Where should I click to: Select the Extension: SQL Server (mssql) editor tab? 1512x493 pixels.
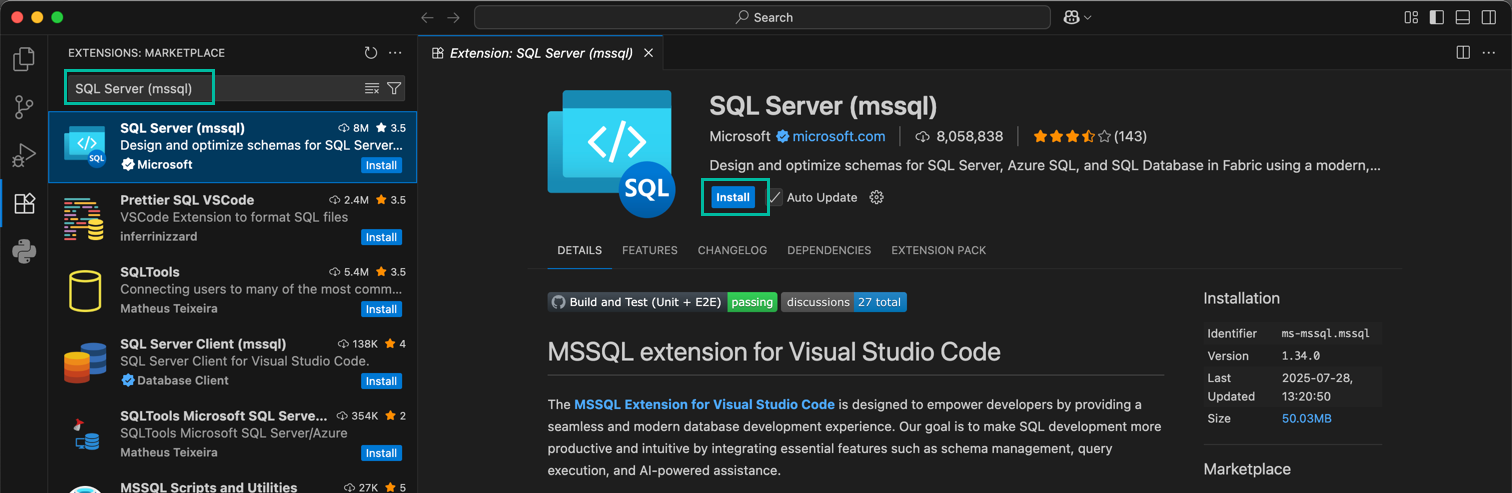[x=541, y=53]
